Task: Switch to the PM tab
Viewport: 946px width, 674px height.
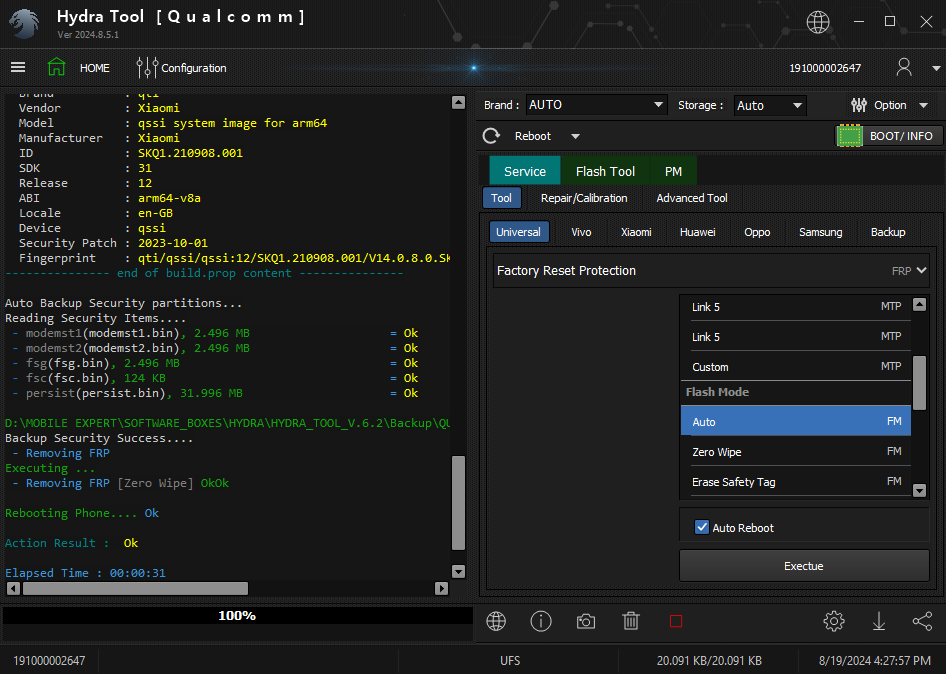Action: click(x=673, y=171)
